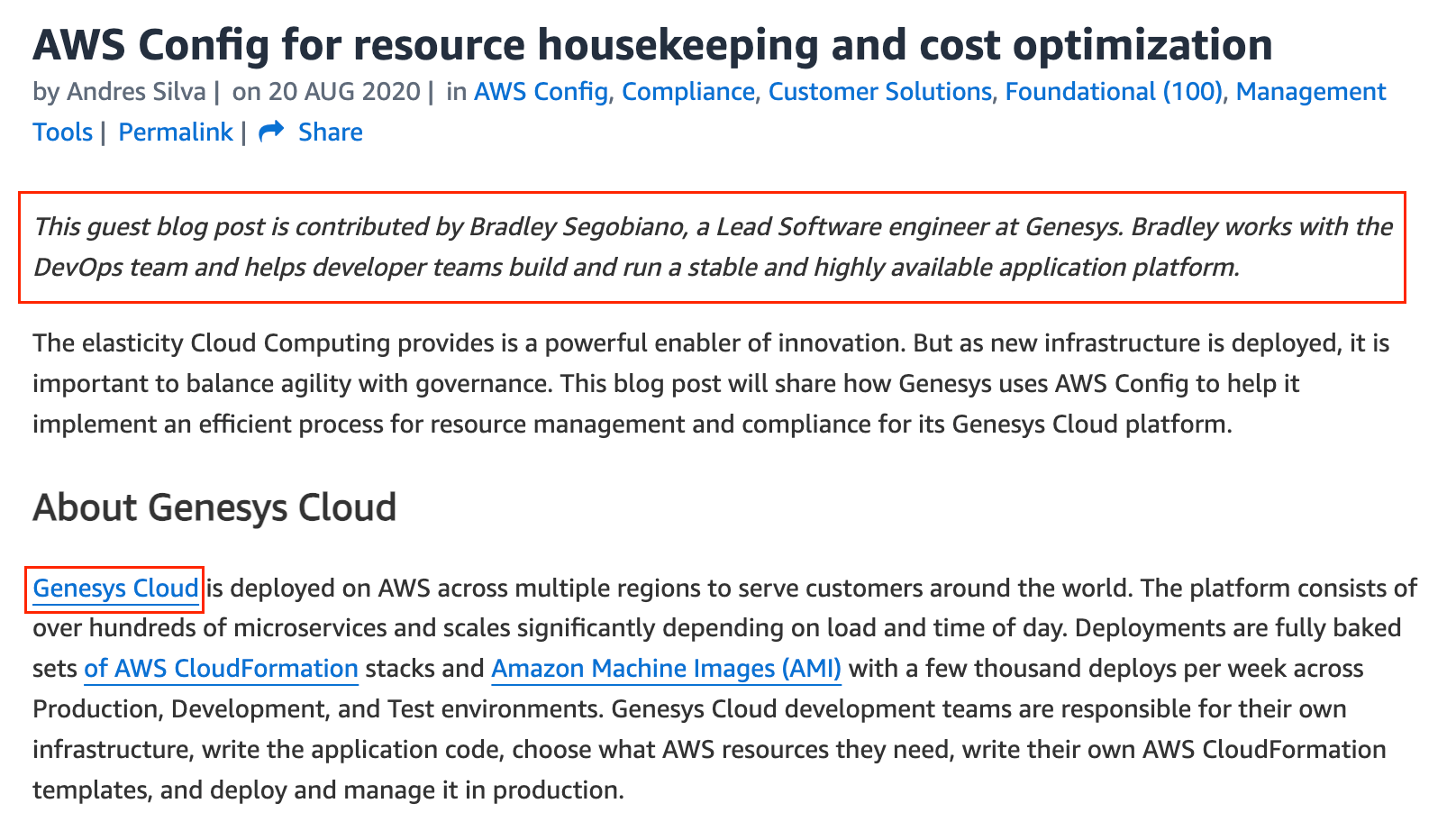Open the Foundational (100) category link

tap(1114, 92)
